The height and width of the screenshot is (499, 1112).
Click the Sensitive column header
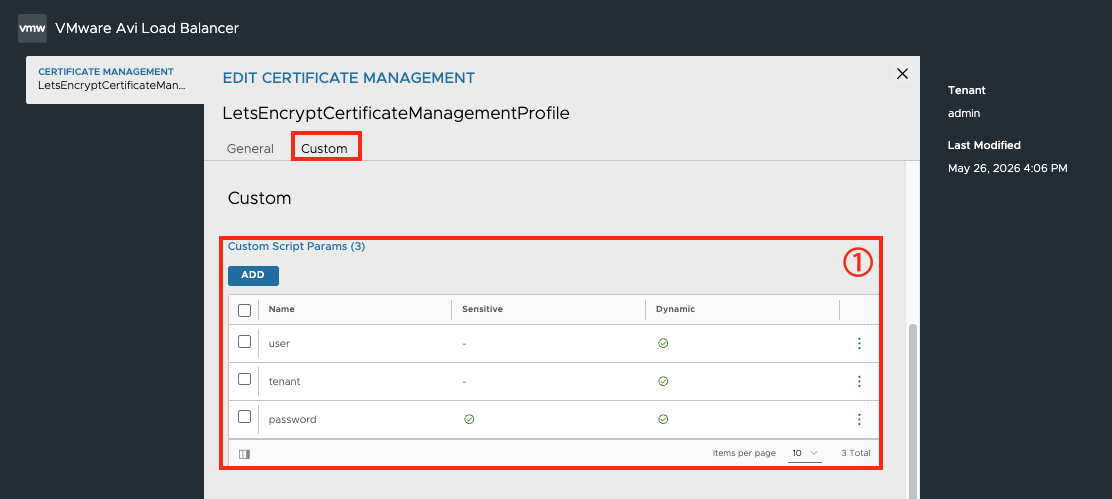(x=482, y=309)
